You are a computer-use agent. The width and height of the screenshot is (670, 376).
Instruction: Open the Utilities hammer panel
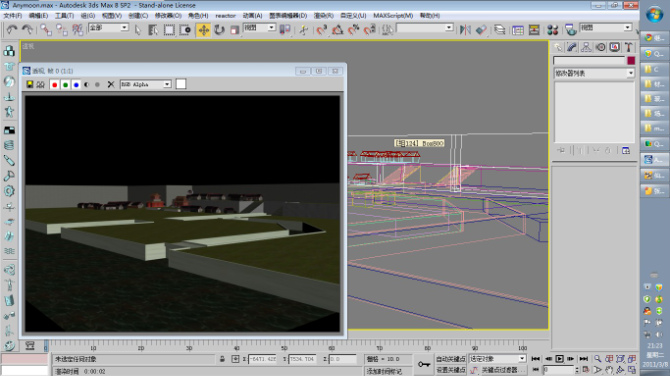point(628,47)
